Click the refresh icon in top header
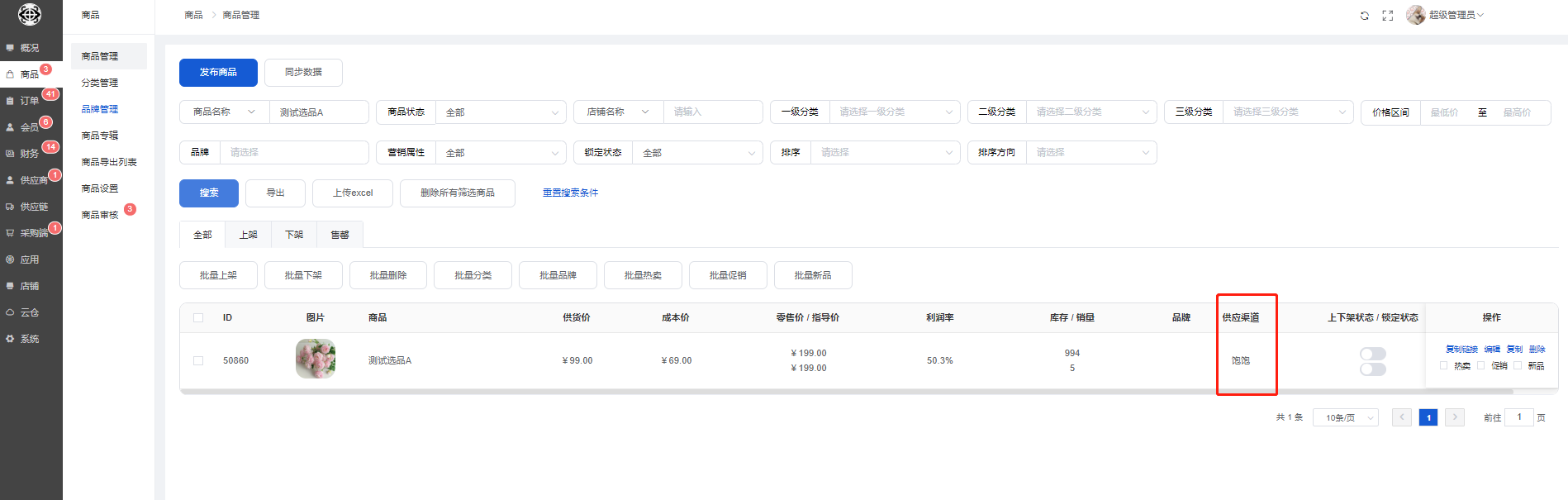Viewport: 1568px width, 500px height. click(1364, 16)
